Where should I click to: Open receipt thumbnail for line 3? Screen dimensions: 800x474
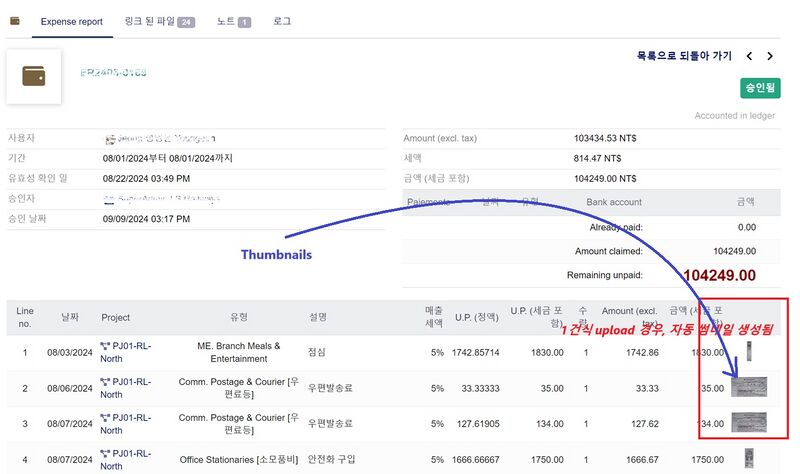pos(748,422)
